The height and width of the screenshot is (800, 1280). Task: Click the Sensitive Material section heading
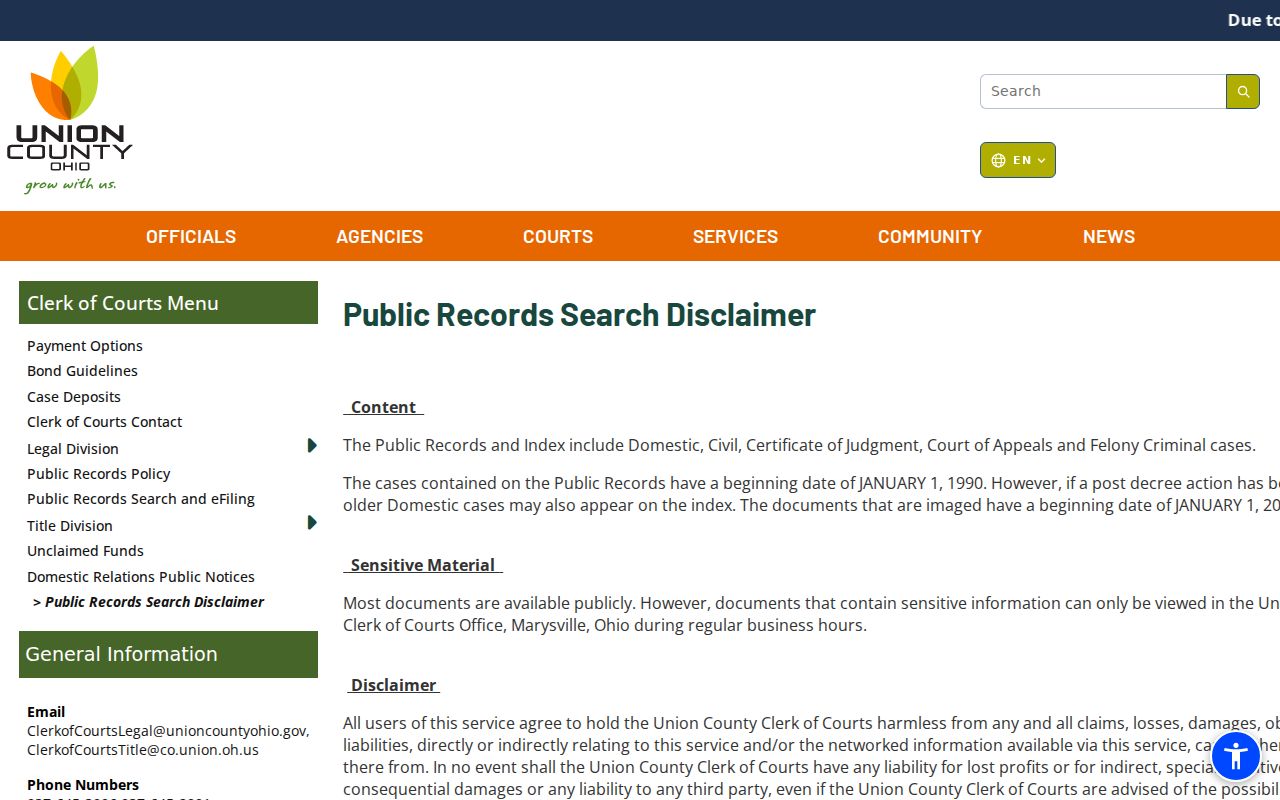[423, 565]
